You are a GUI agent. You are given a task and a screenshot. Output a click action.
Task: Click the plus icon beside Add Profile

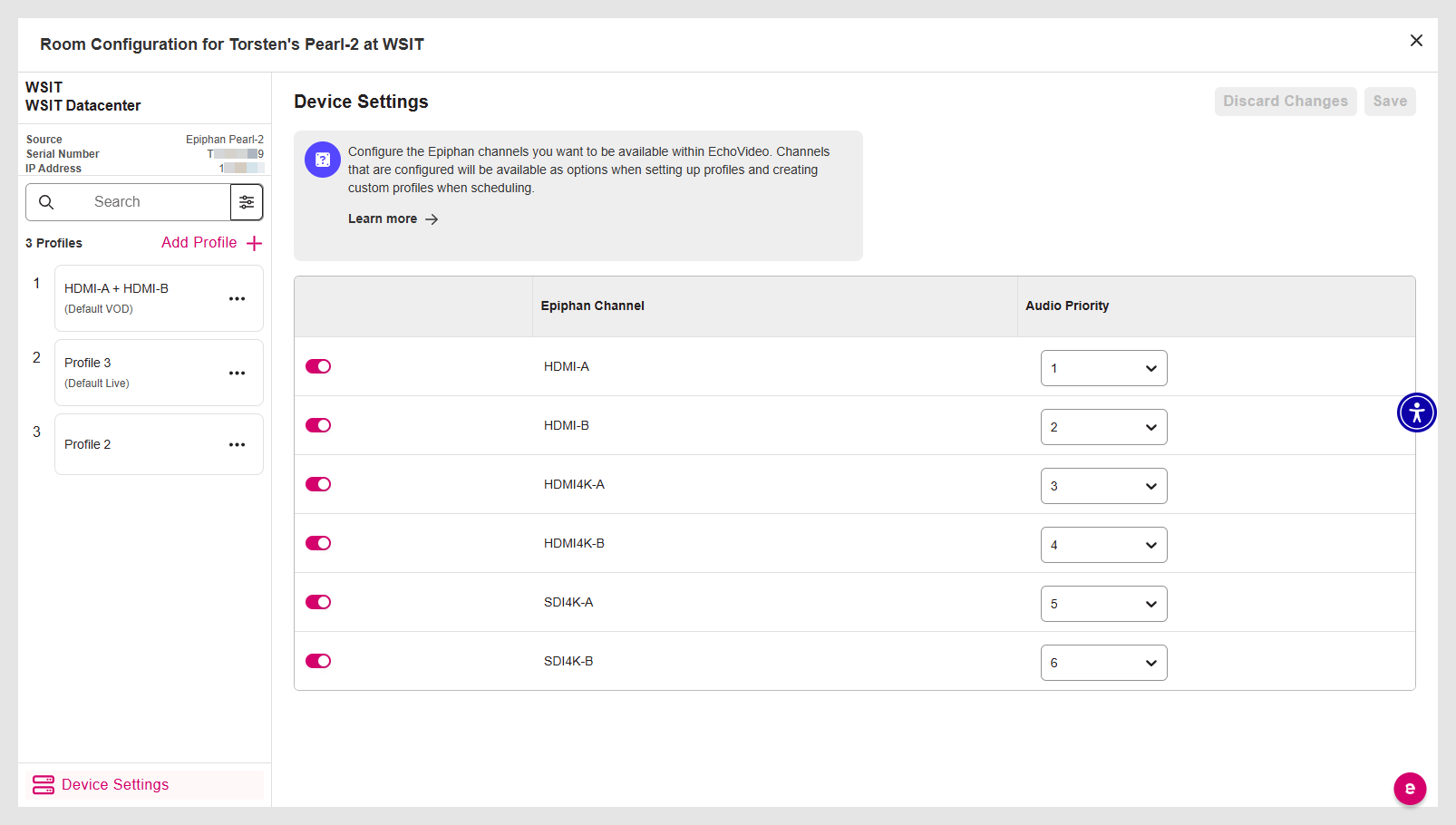coord(255,243)
